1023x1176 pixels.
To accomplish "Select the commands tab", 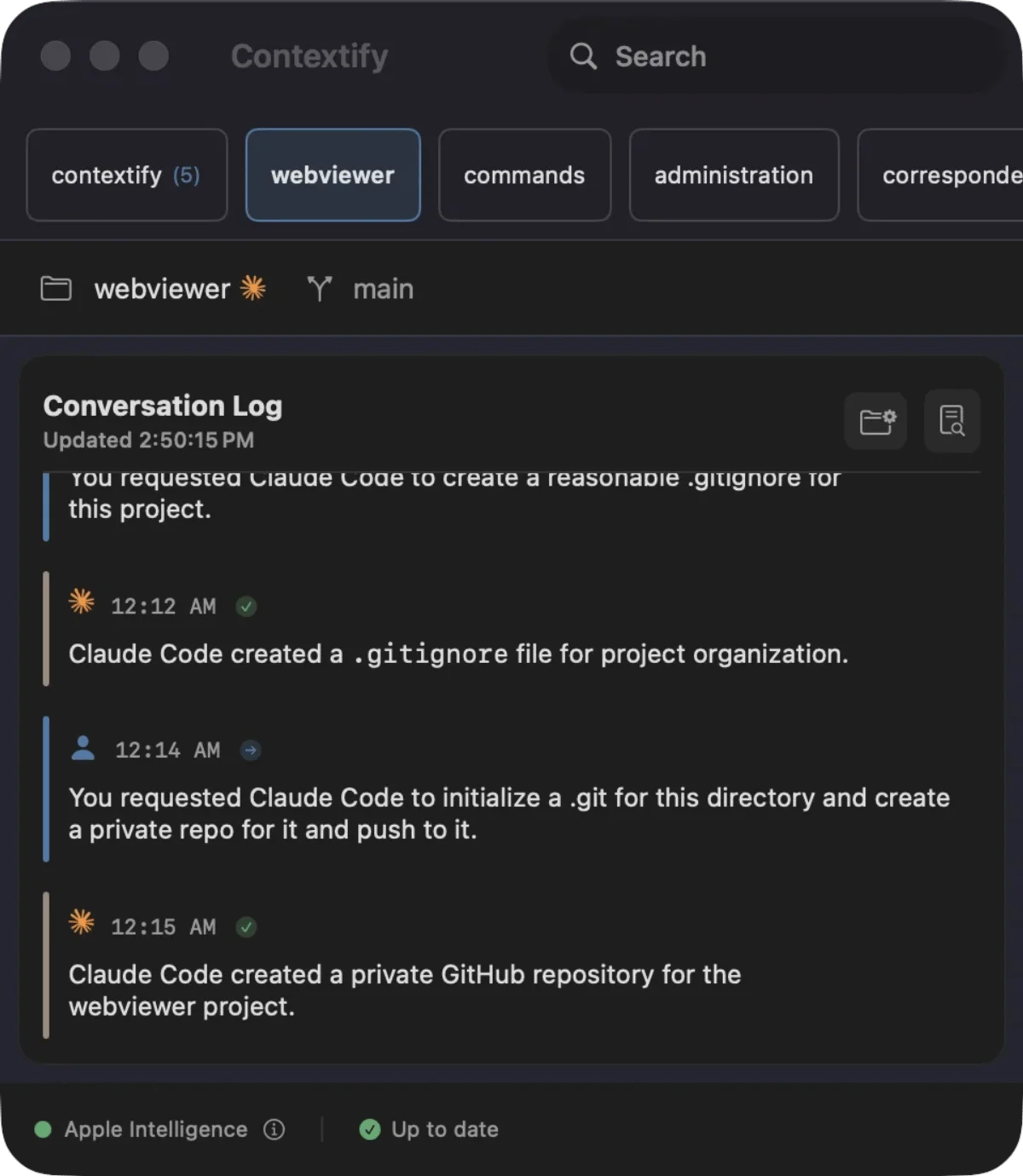I will (524, 175).
